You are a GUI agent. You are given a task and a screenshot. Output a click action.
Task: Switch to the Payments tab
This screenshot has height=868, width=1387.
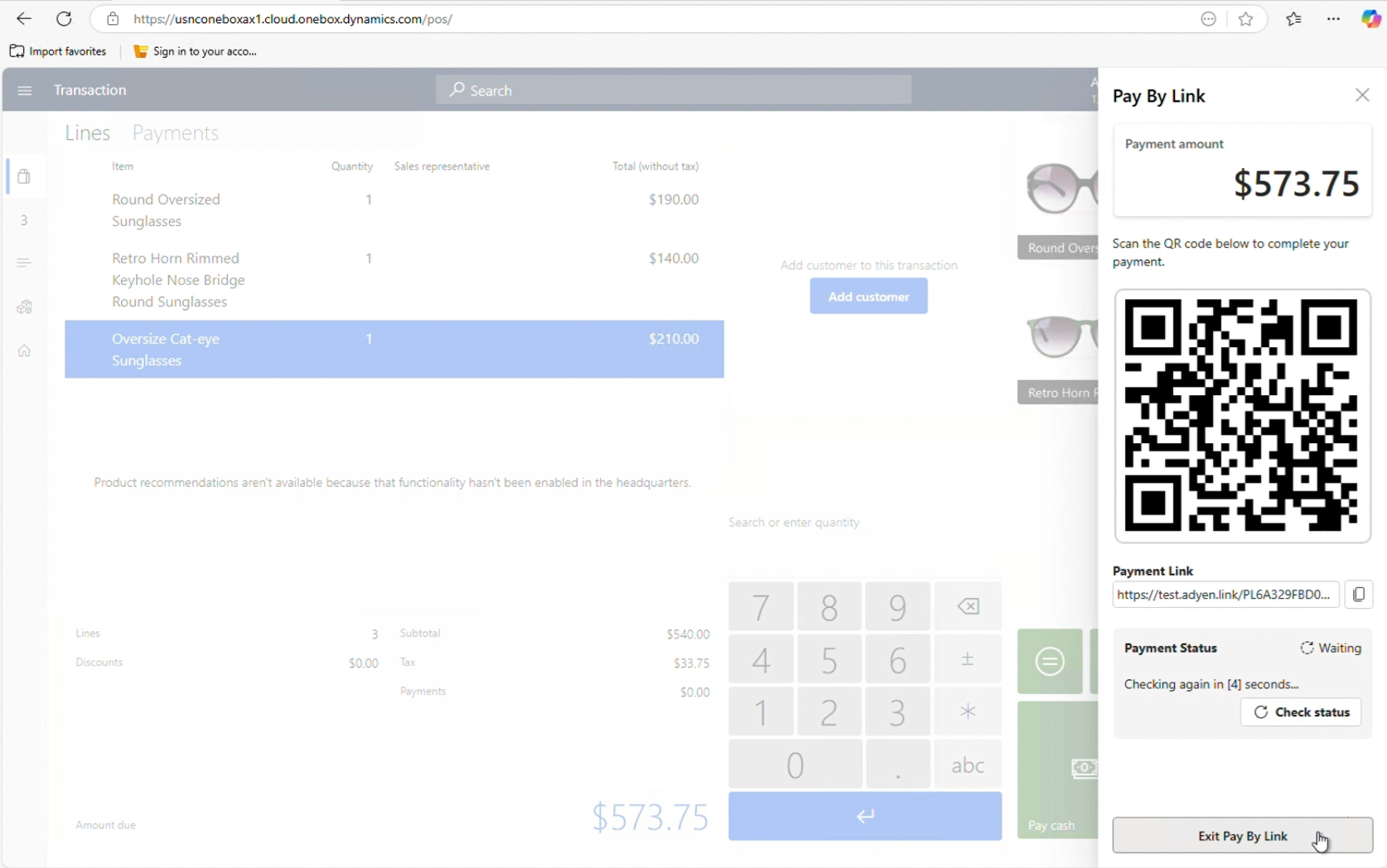point(175,133)
